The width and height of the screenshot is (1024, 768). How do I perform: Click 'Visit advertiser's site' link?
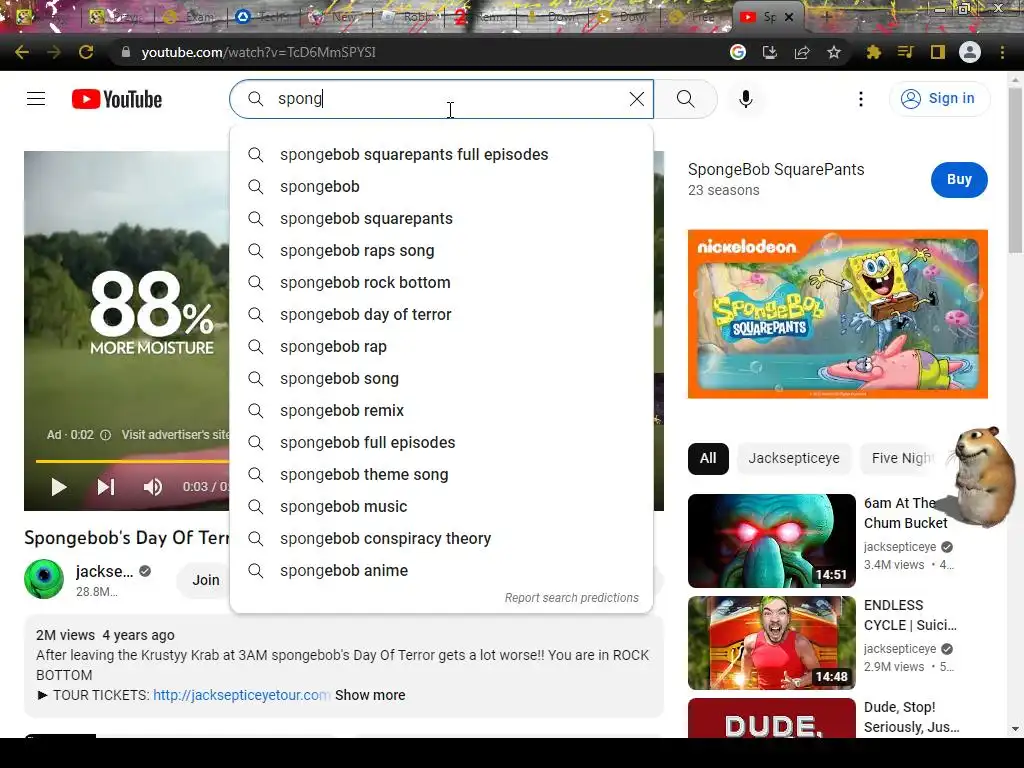176,435
